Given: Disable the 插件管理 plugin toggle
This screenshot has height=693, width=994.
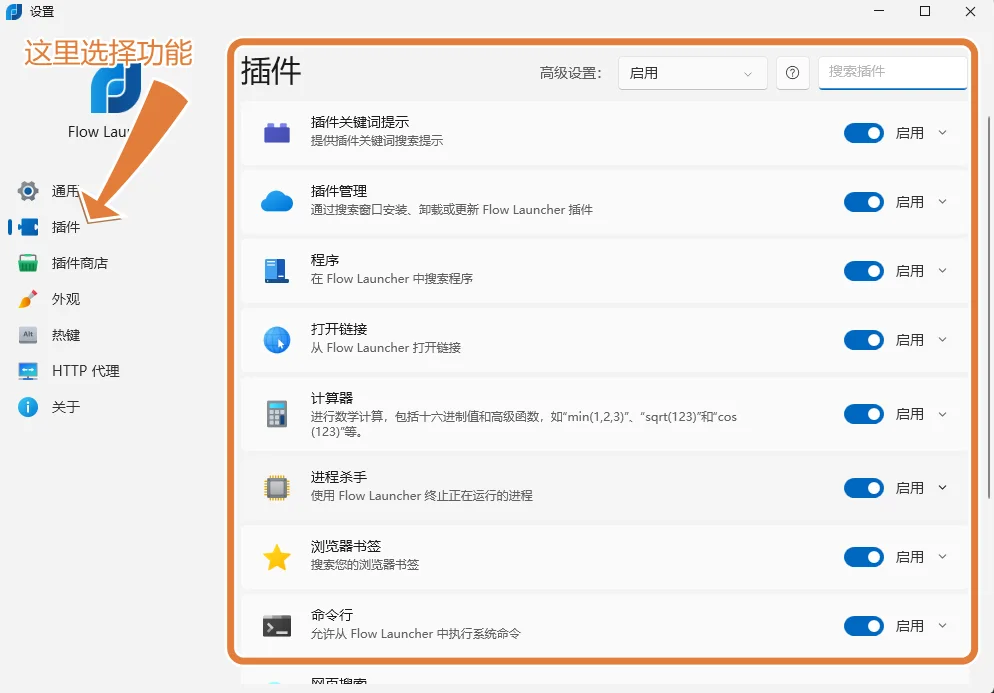Looking at the screenshot, I should point(863,202).
